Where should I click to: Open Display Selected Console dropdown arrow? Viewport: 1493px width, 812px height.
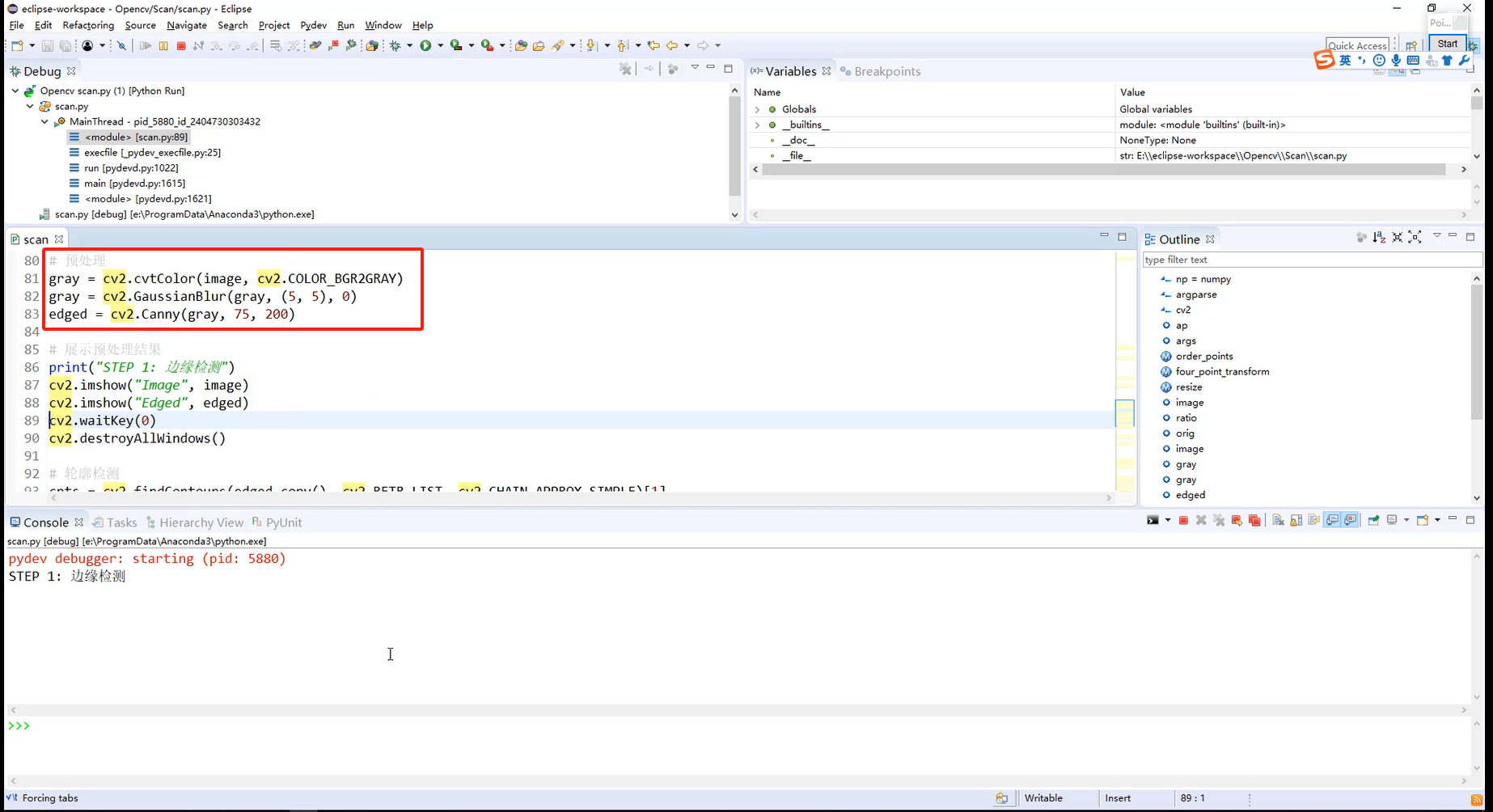[1406, 520]
